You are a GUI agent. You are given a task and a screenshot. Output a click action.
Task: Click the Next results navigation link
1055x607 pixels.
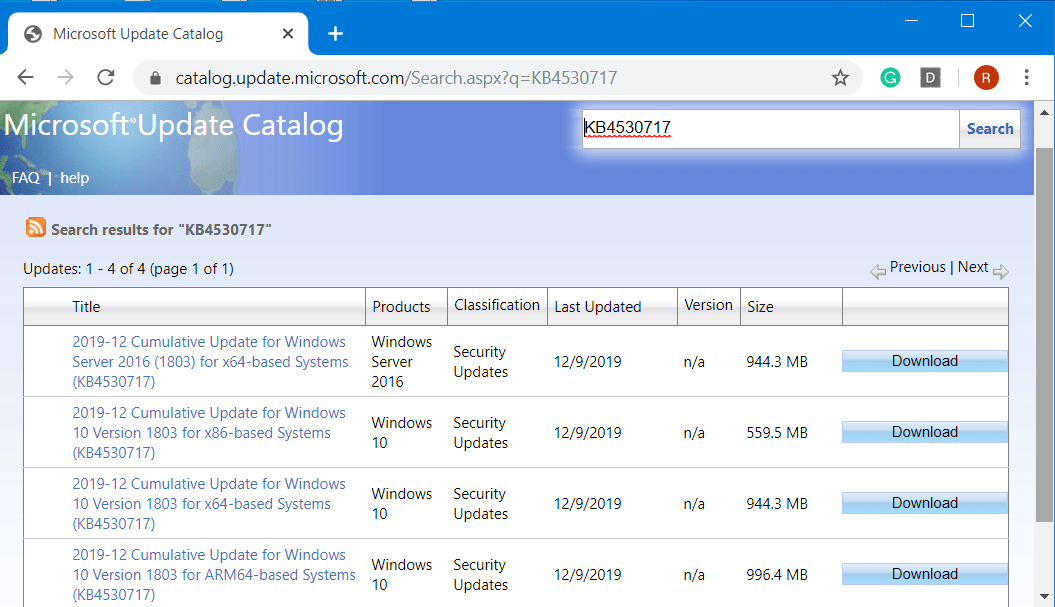tap(972, 266)
